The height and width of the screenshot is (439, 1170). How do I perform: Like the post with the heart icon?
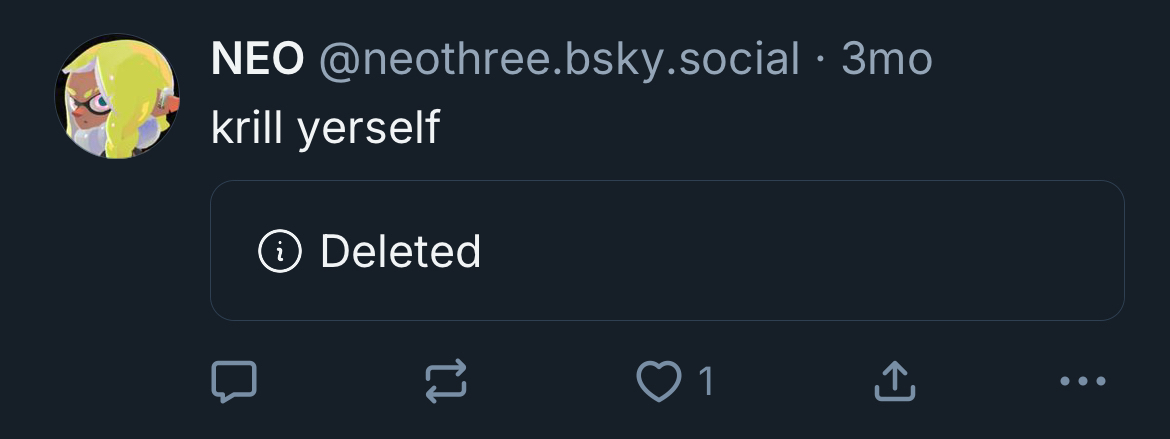[x=659, y=381]
